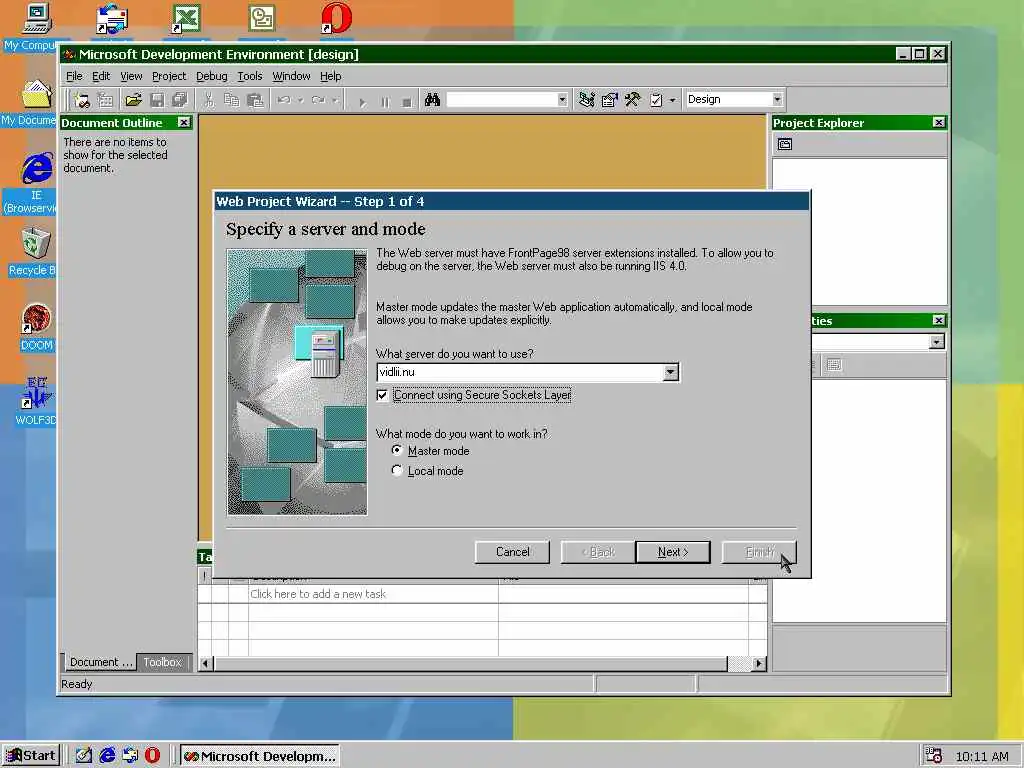Click the Project Explorer toolbar icon

click(x=586, y=100)
